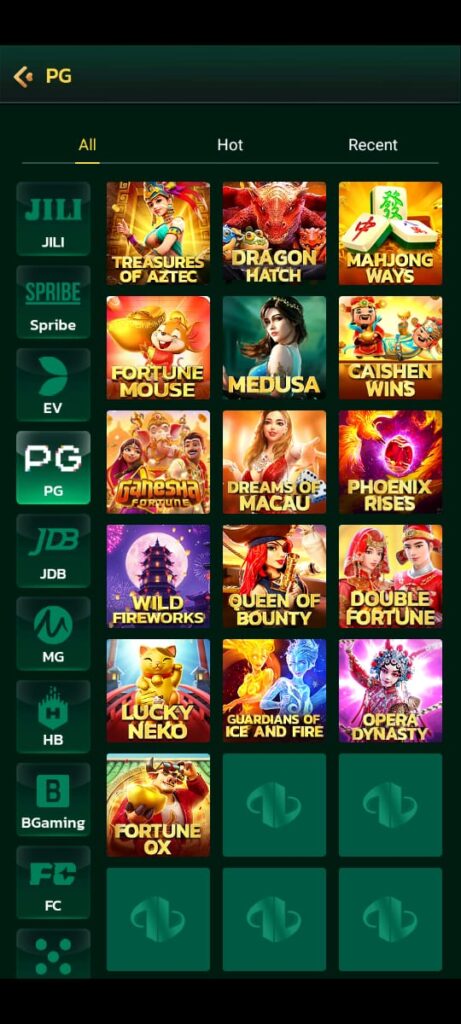Select the All tab
The width and height of the screenshot is (461, 1024).
point(87,145)
